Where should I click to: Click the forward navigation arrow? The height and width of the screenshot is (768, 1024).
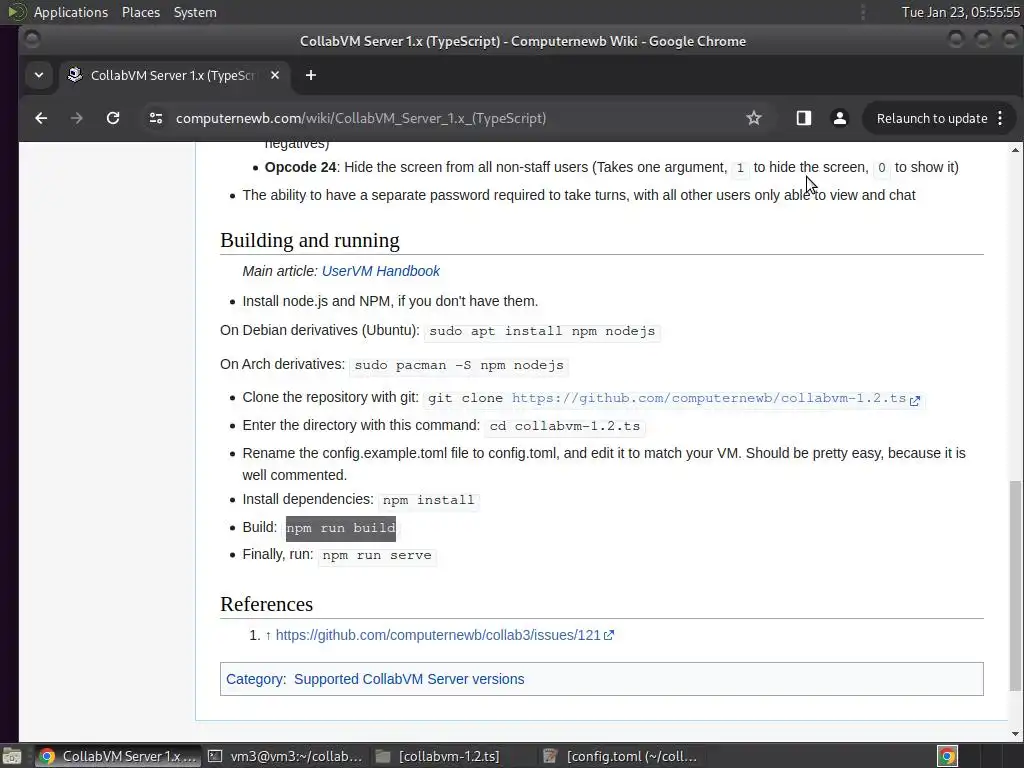[76, 118]
